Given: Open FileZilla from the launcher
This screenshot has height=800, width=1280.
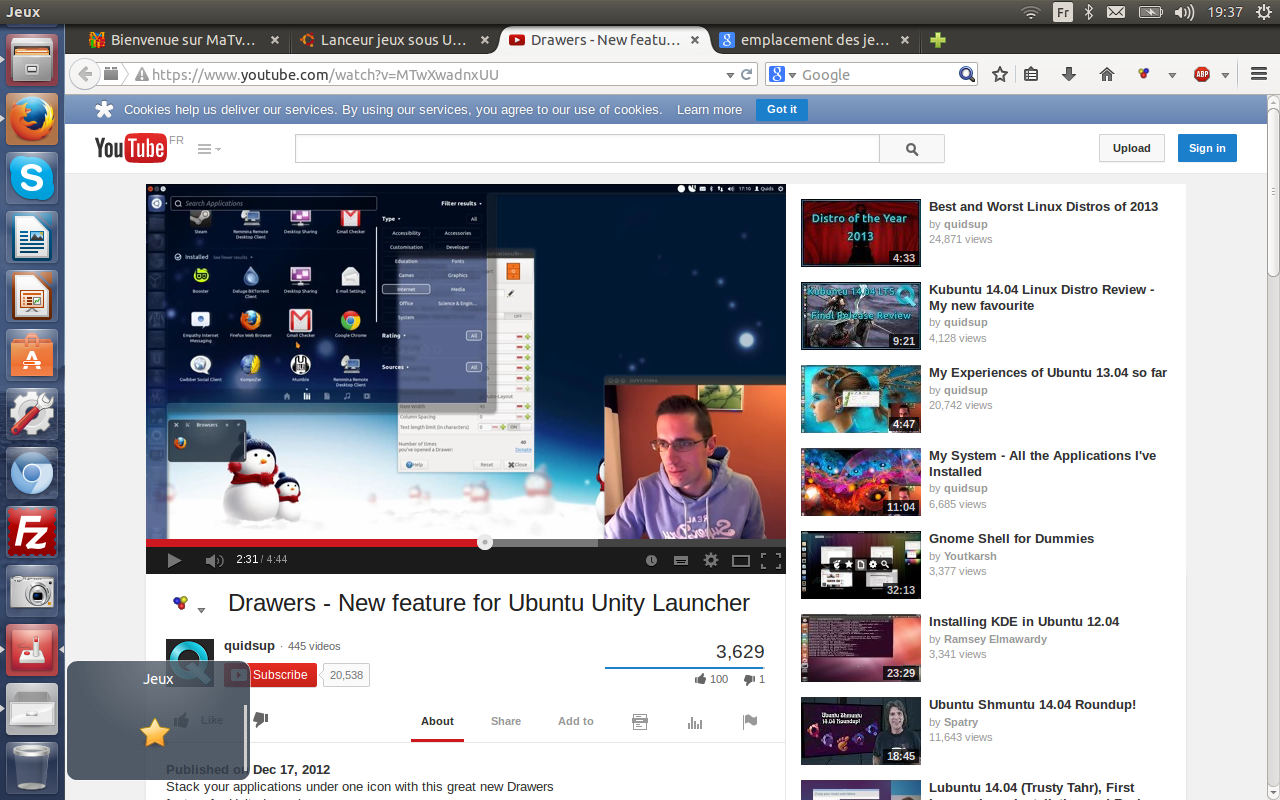Looking at the screenshot, I should tap(32, 532).
